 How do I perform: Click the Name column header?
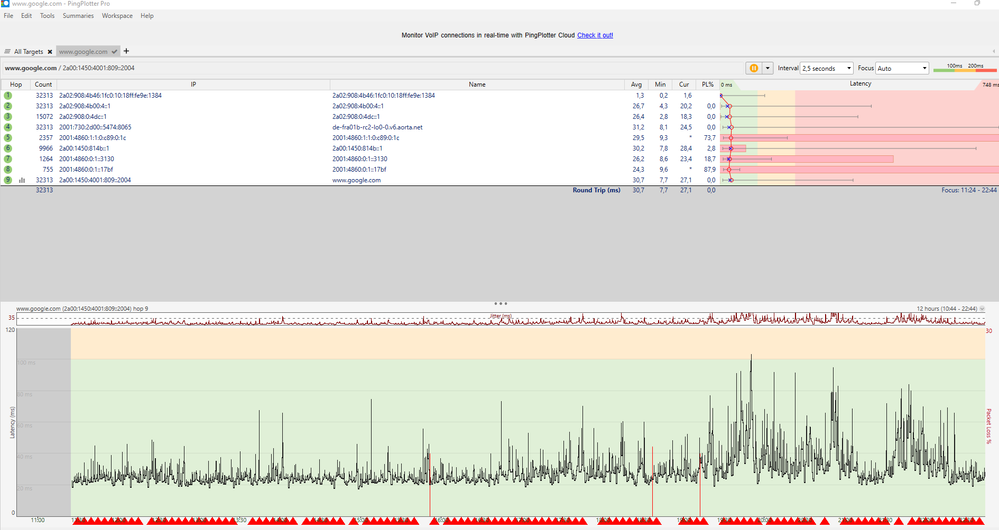[477, 84]
